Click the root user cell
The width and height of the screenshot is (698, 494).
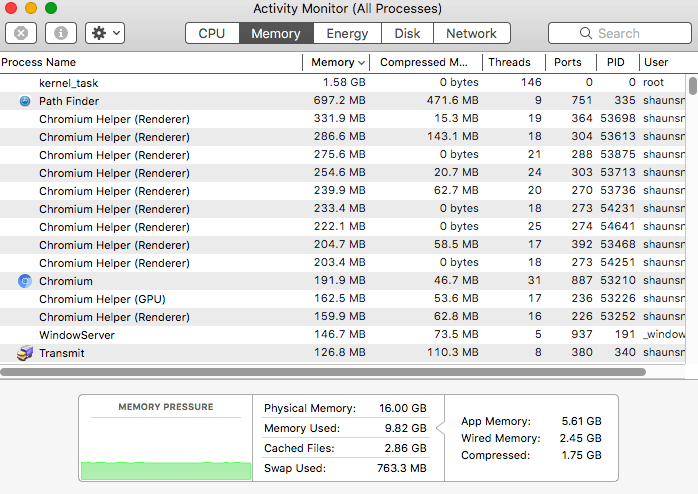point(653,82)
